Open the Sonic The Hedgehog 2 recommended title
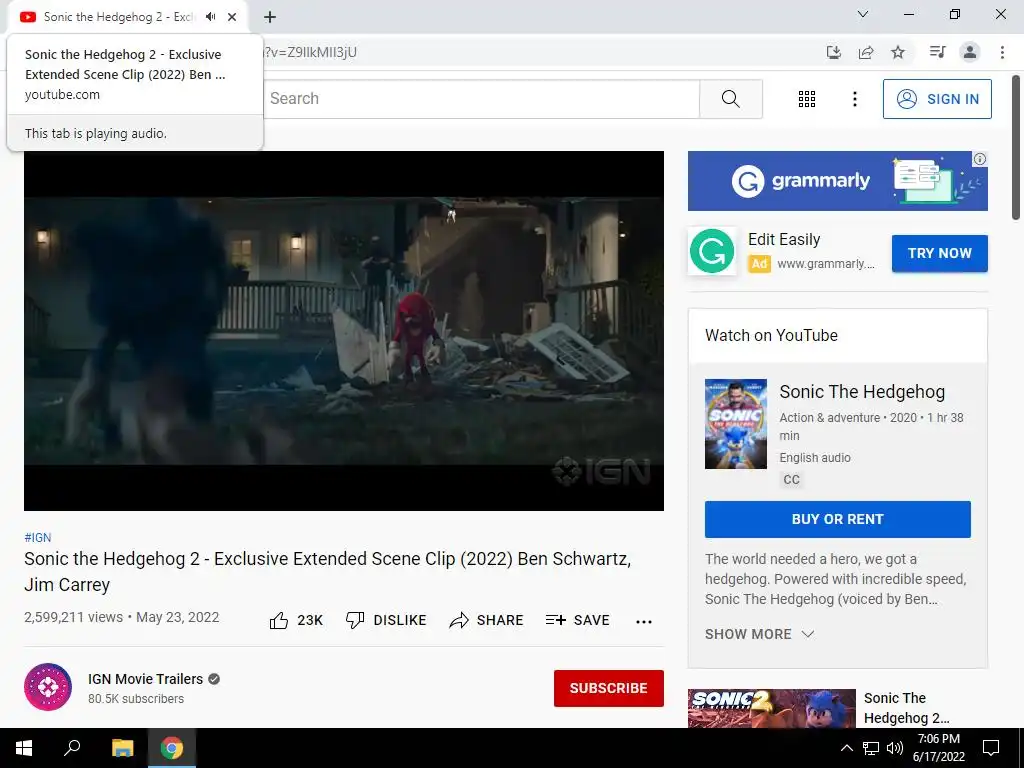Screen dimensions: 1024x768 pyautogui.click(x=906, y=708)
